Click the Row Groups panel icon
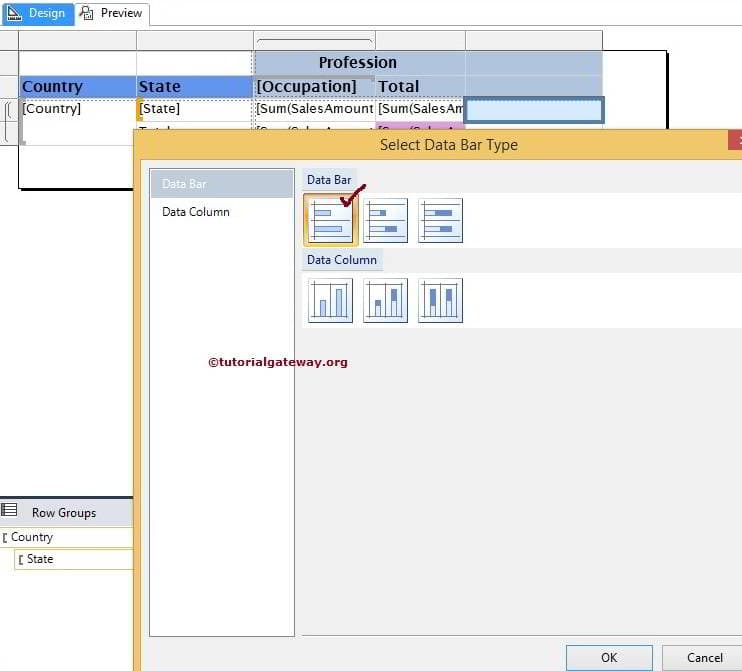This screenshot has width=742, height=671. 9,510
